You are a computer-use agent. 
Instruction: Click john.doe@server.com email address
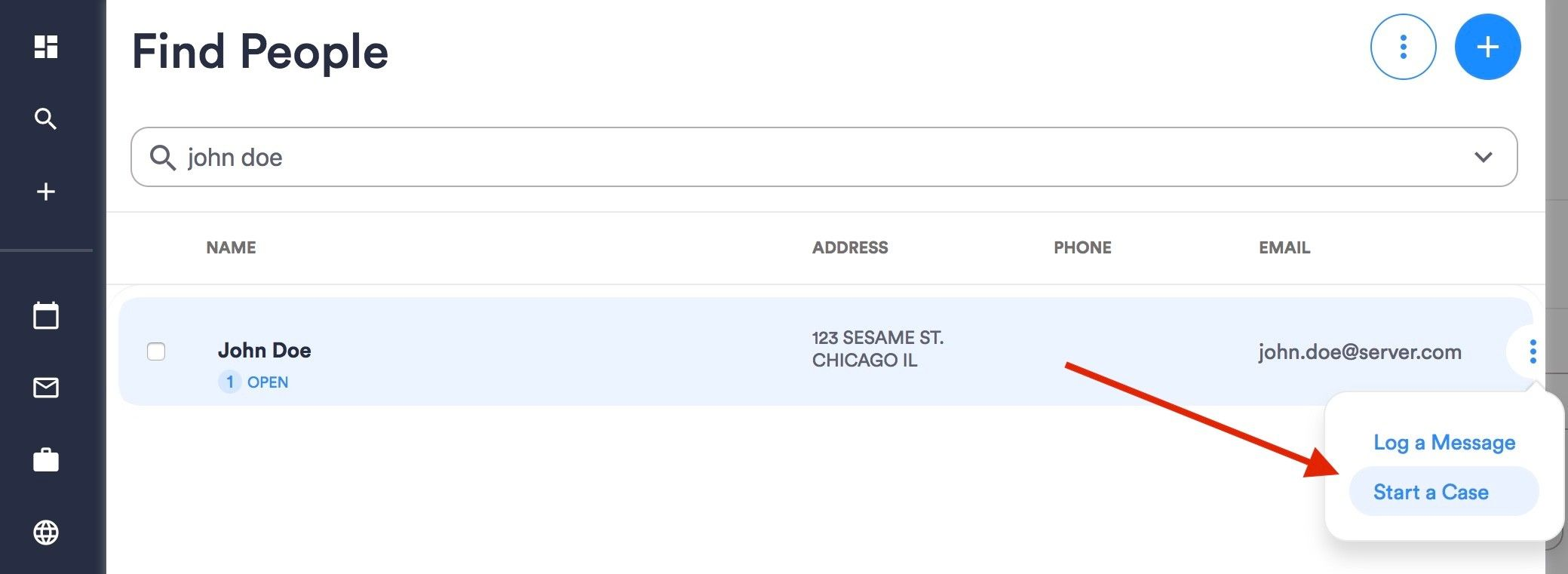1359,351
